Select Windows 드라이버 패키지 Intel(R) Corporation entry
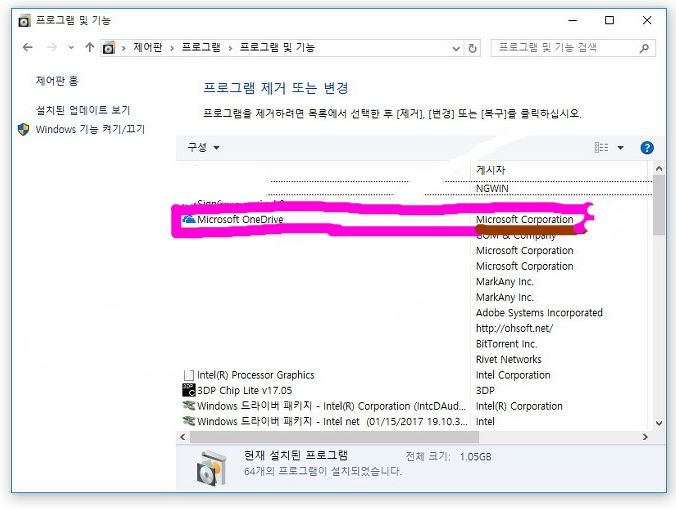Viewport: 676px width, 509px height. tap(331, 406)
